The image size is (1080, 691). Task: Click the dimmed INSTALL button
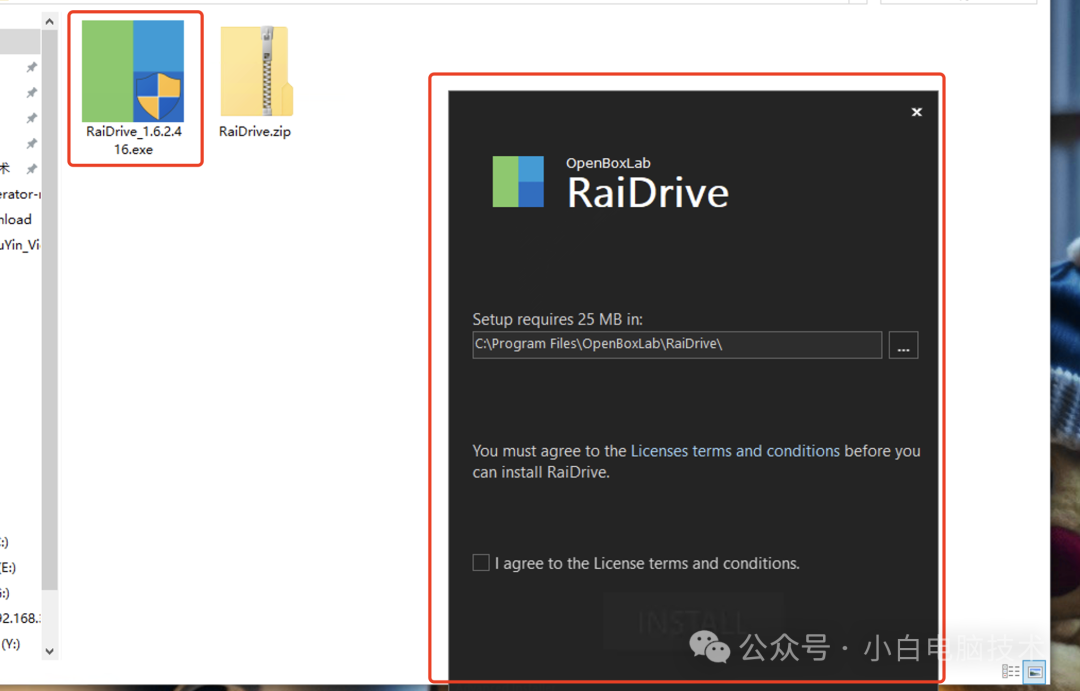point(693,621)
